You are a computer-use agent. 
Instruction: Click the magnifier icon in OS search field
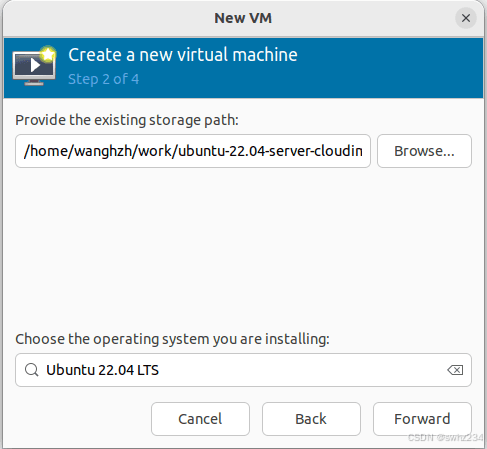click(32, 370)
